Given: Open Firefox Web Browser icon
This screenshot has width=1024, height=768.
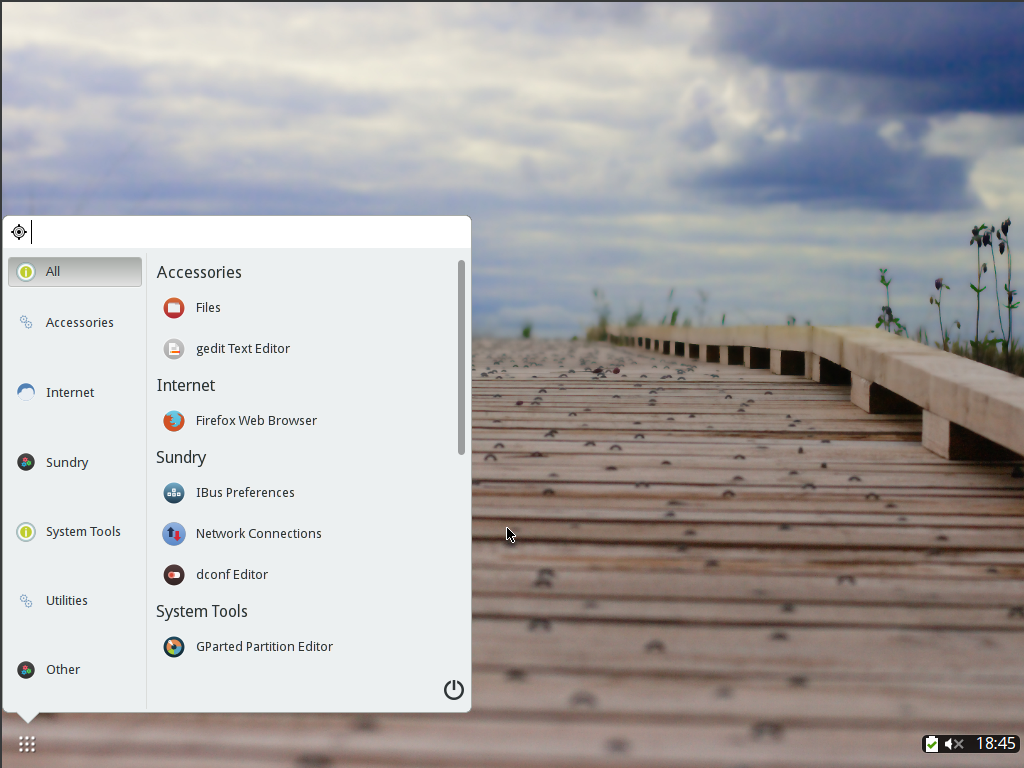Looking at the screenshot, I should point(174,421).
